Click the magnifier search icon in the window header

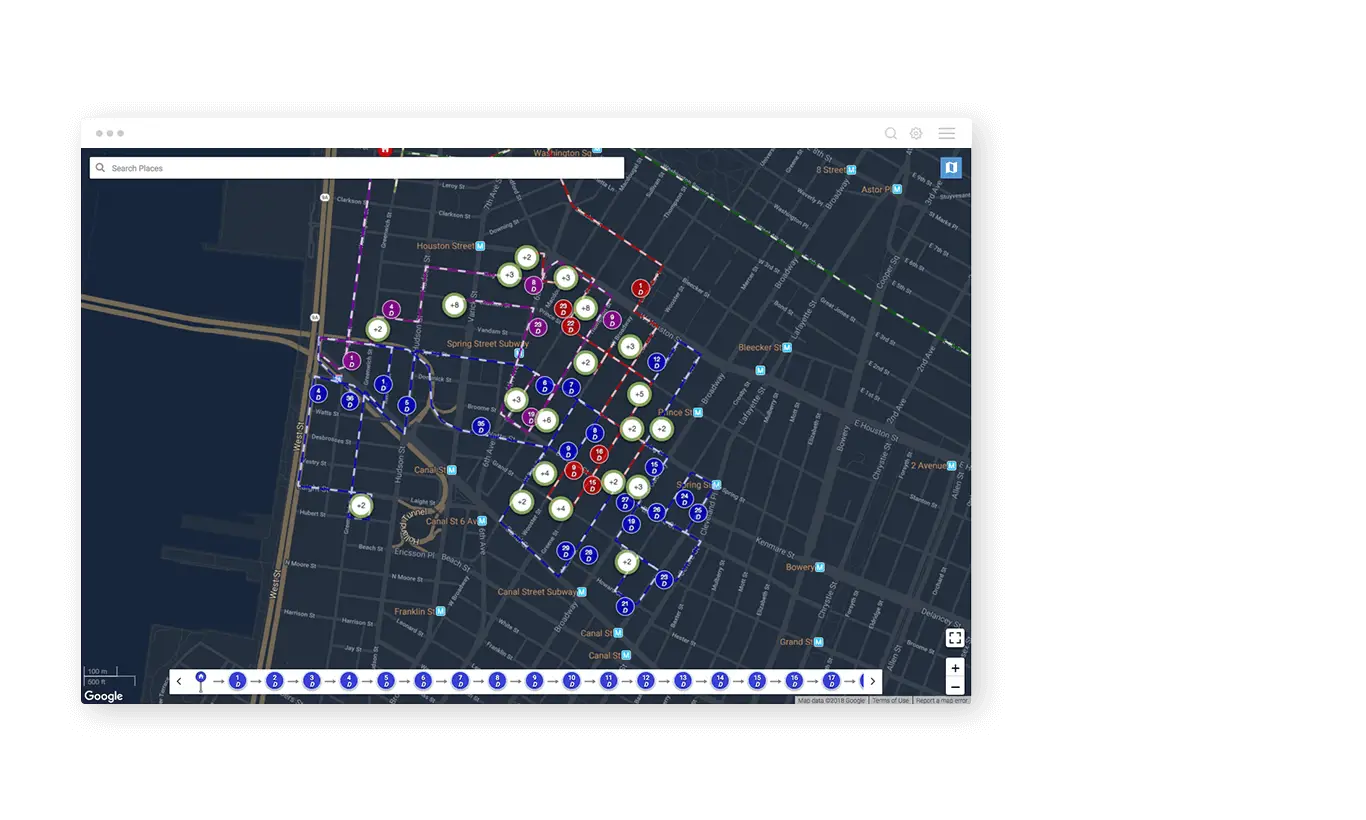tap(891, 133)
